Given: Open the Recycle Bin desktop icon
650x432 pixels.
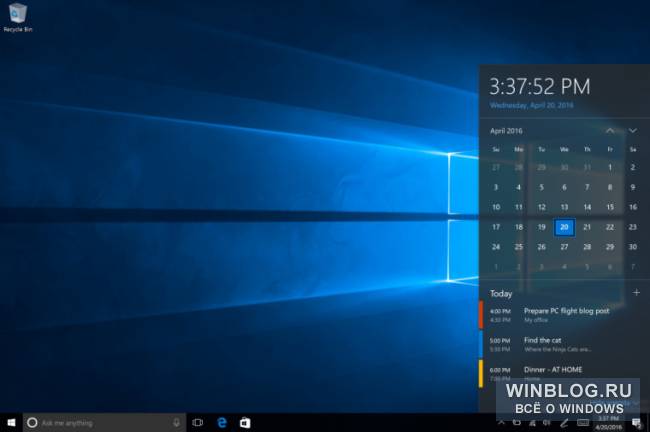Looking at the screenshot, I should tap(17, 17).
